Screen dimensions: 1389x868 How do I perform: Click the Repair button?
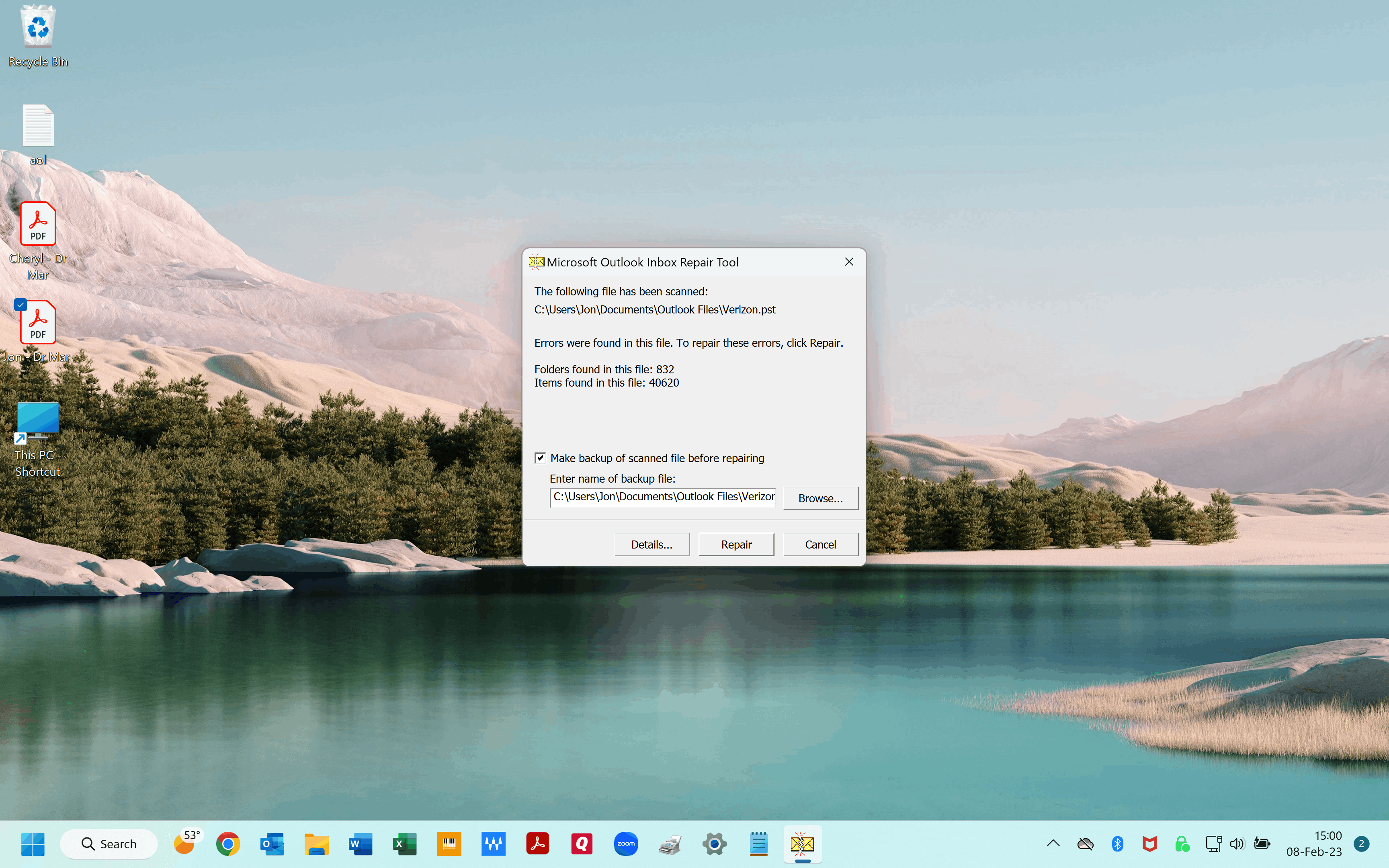coord(736,544)
